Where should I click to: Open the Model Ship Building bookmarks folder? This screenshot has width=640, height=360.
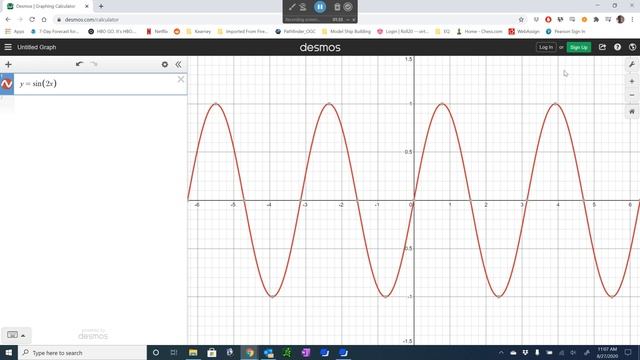pos(347,31)
